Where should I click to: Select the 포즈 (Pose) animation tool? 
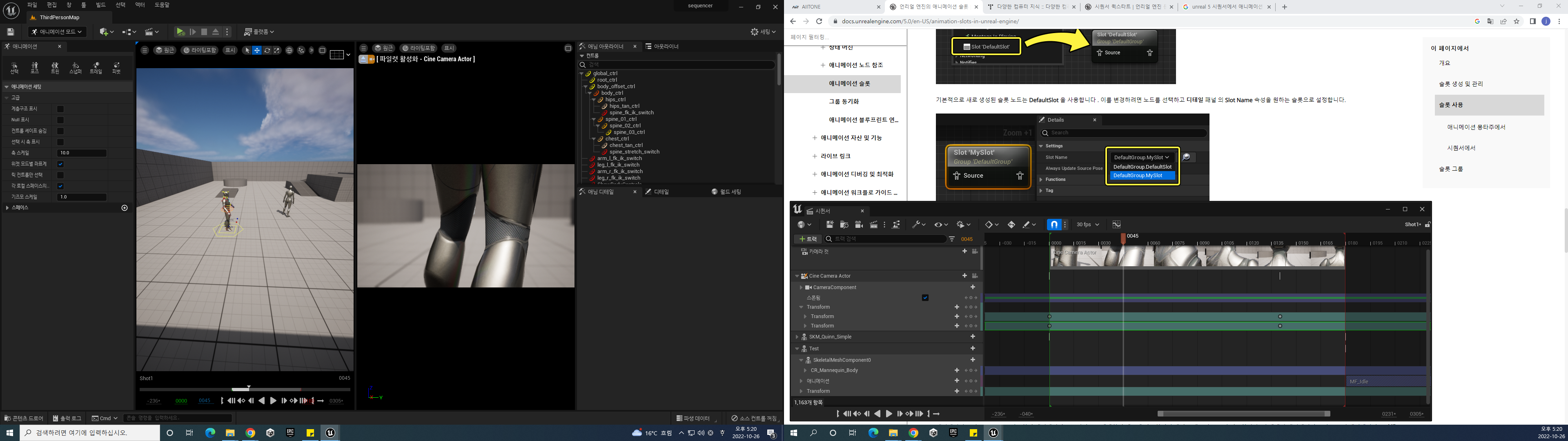tap(35, 68)
